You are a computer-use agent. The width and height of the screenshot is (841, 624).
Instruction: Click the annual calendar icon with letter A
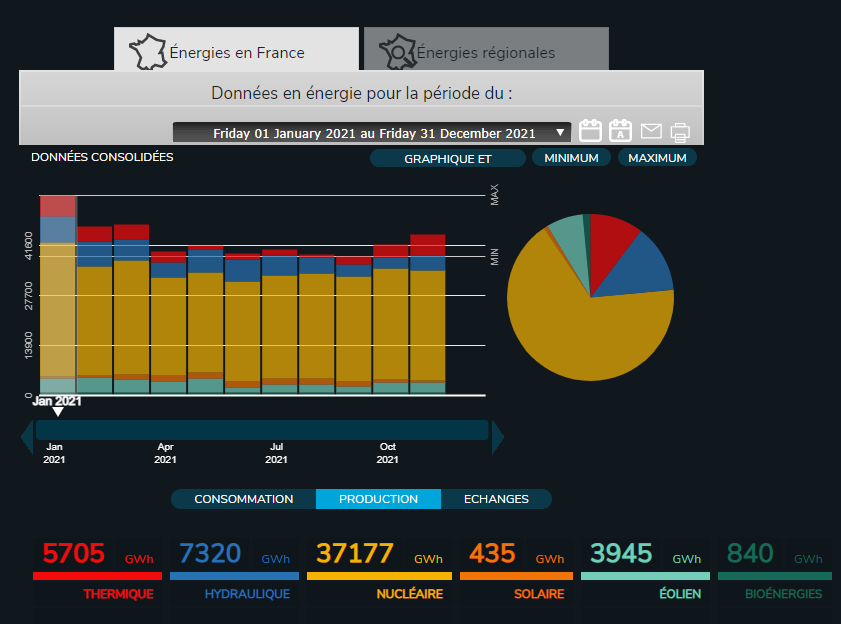tap(620, 131)
